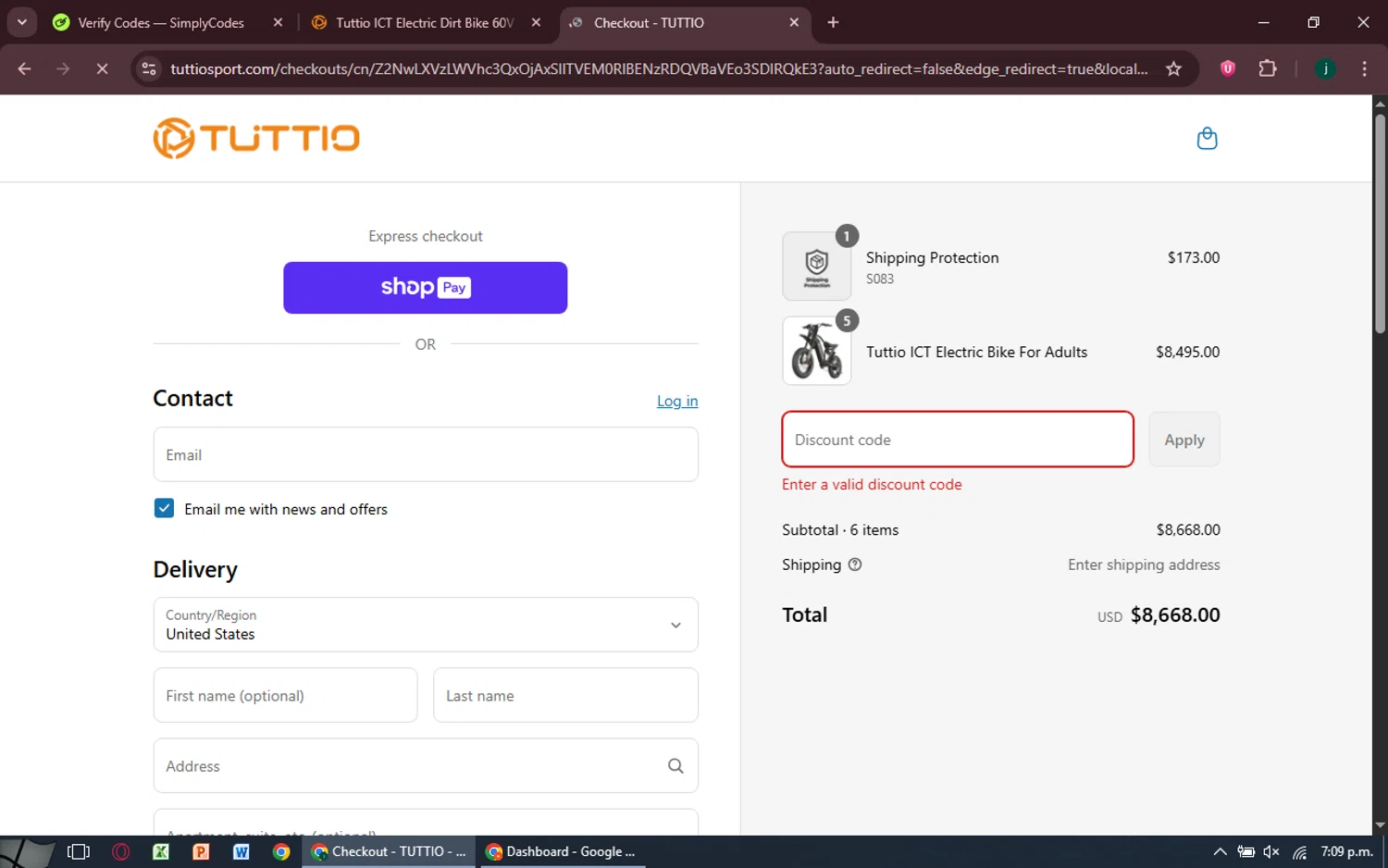Click the Log in link
This screenshot has width=1388, height=868.
click(677, 401)
